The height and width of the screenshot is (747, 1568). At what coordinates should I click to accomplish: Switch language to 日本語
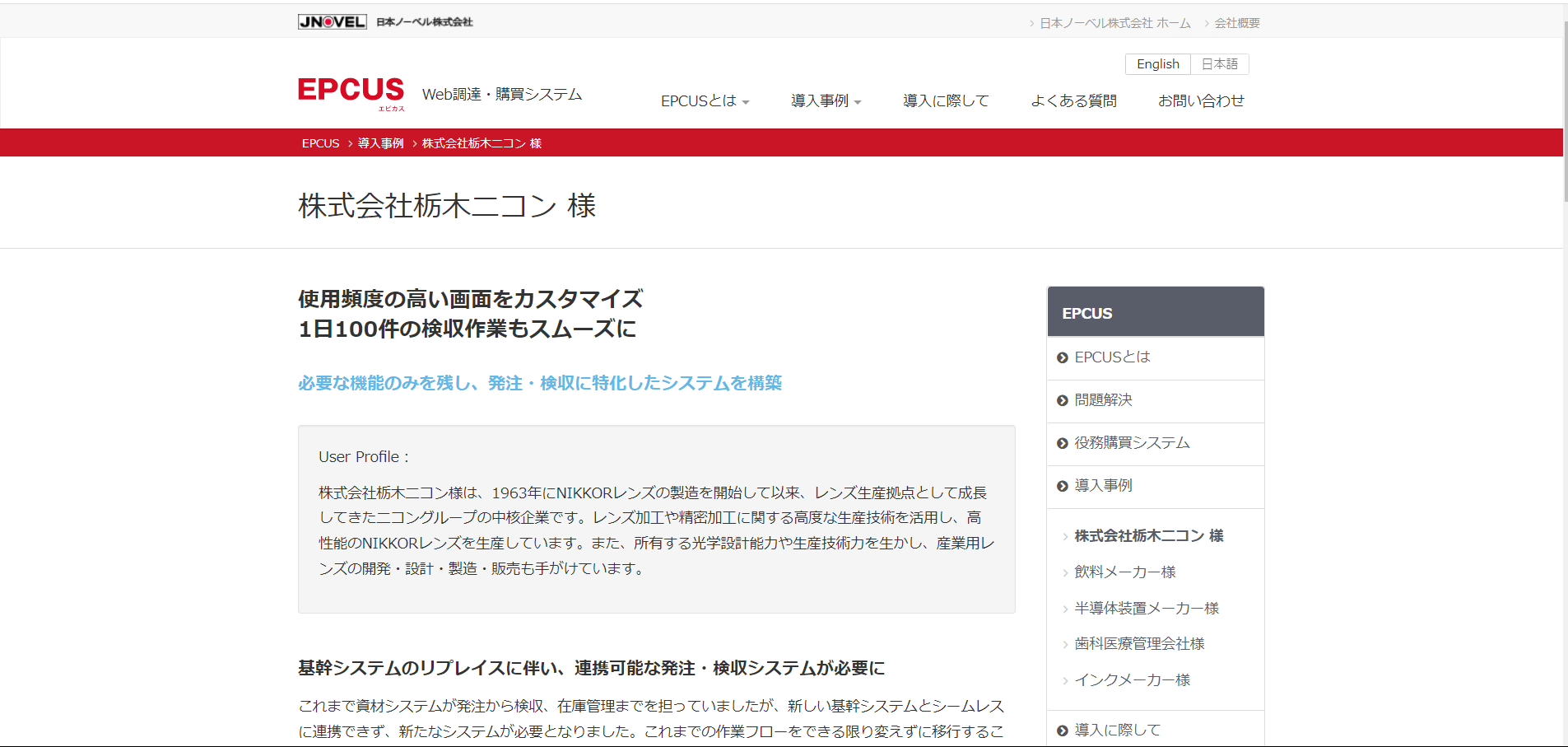click(1219, 64)
